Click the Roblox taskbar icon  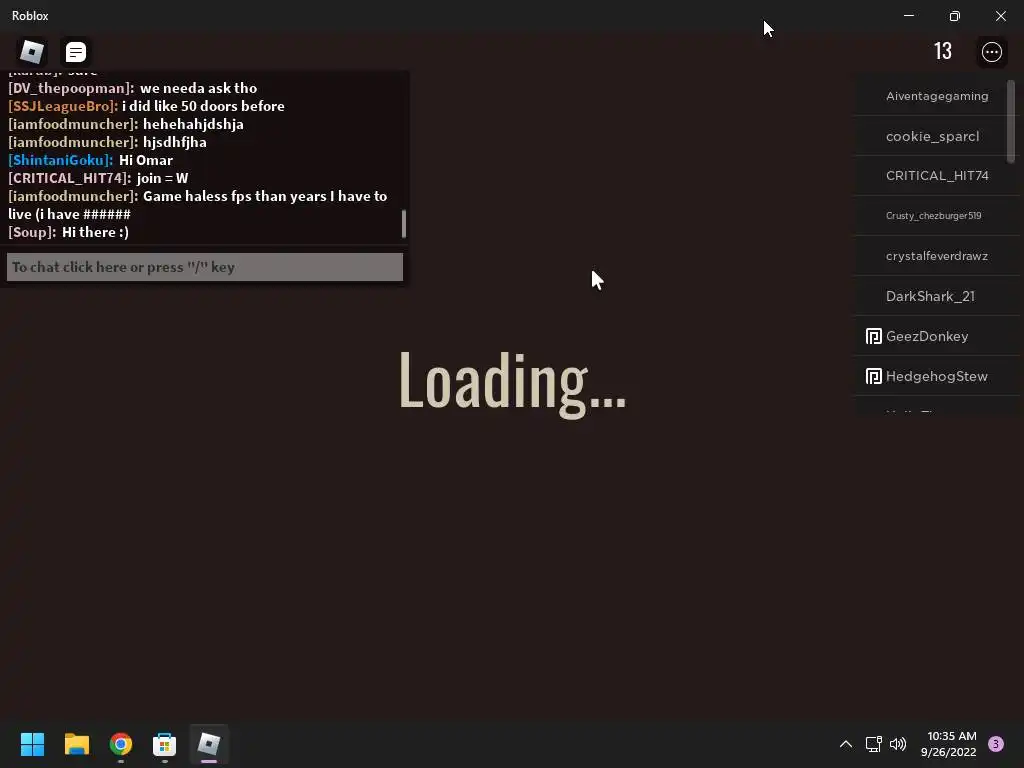[209, 744]
